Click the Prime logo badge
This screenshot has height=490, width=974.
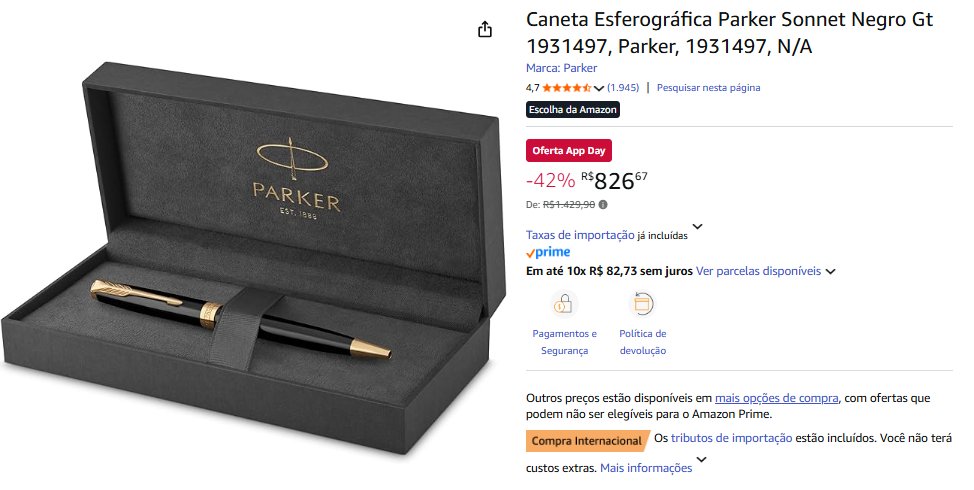point(548,252)
